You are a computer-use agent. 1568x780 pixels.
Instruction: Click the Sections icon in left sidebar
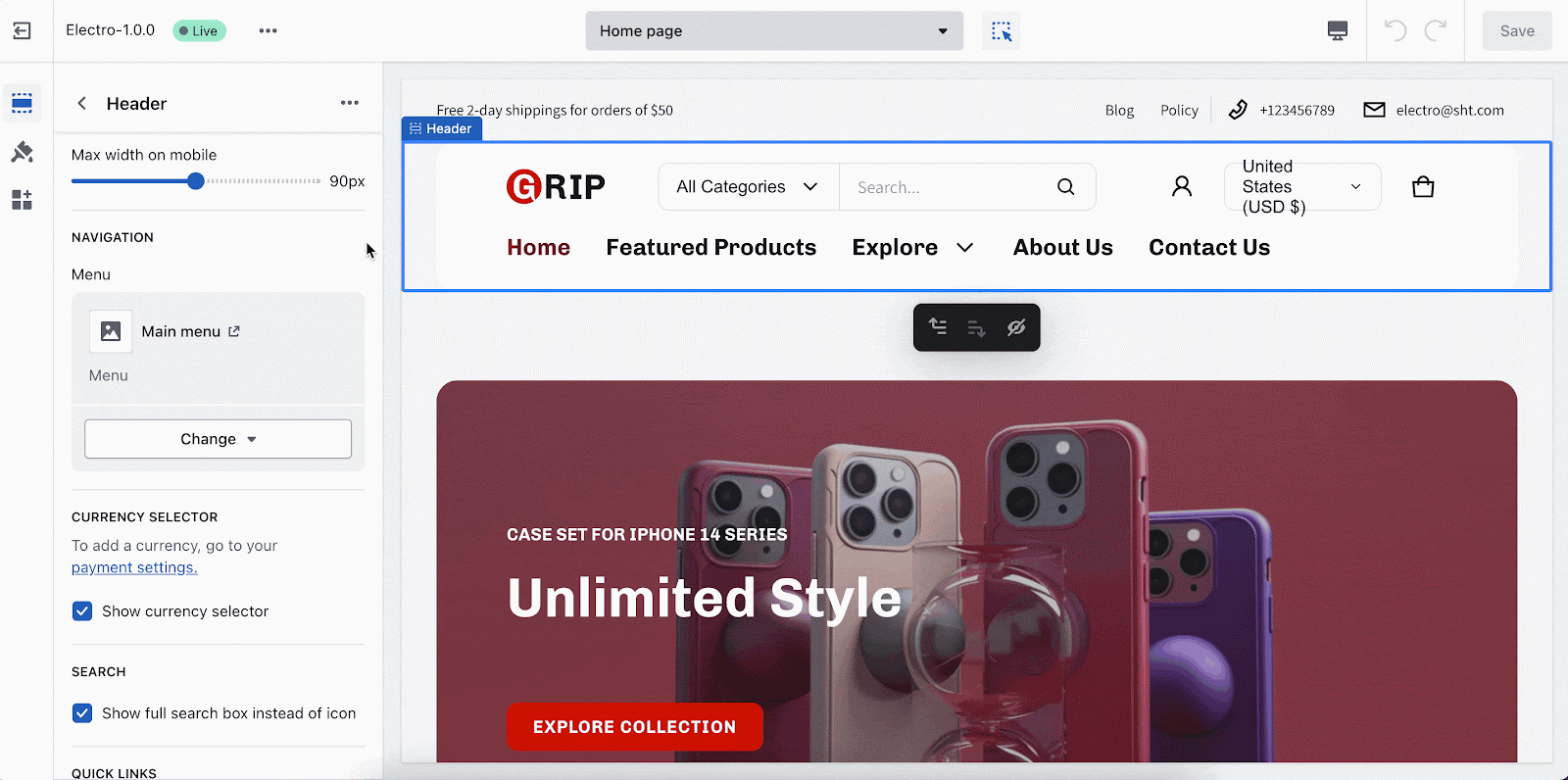(22, 103)
